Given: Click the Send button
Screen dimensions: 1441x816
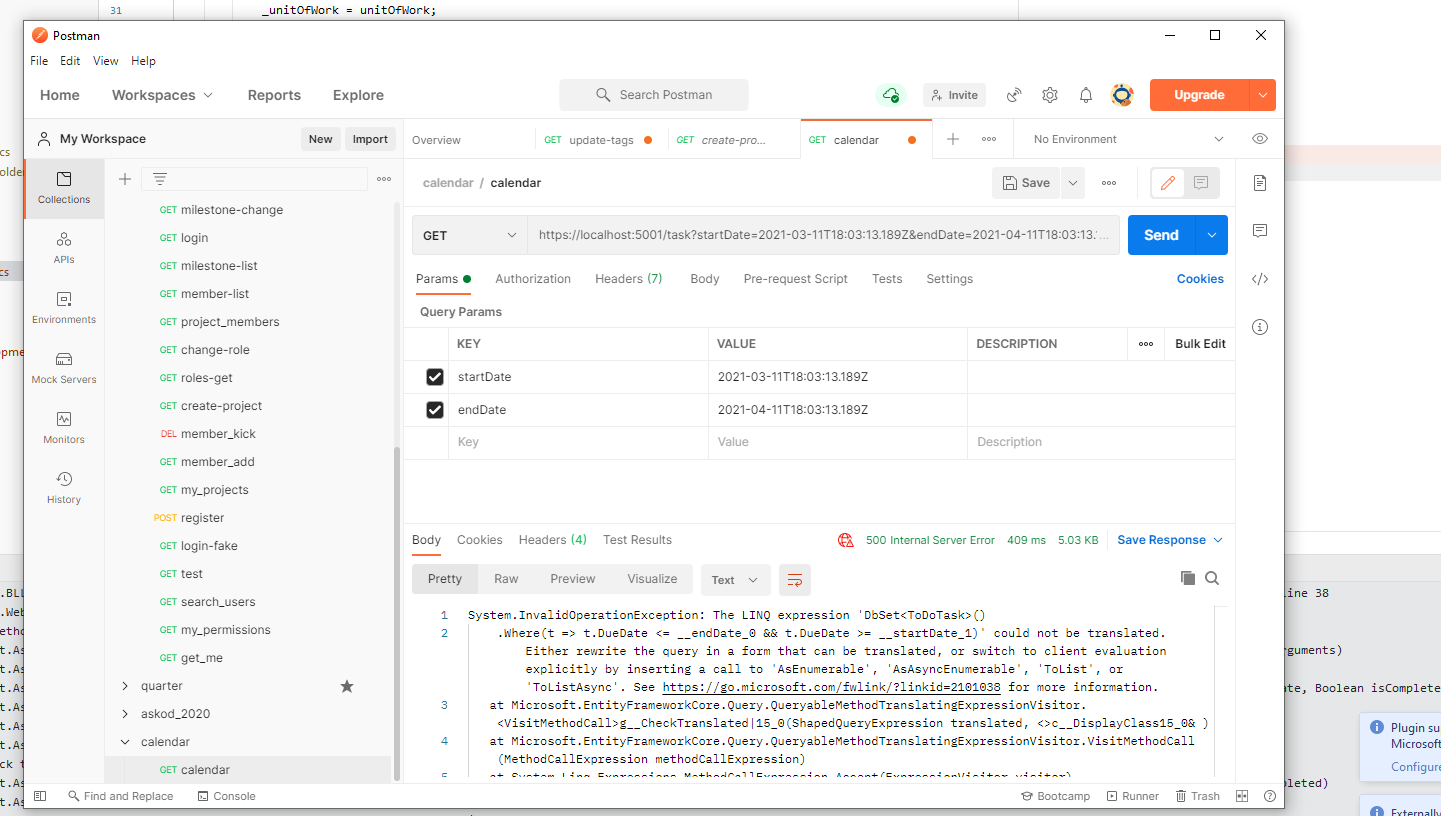Looking at the screenshot, I should [1161, 235].
